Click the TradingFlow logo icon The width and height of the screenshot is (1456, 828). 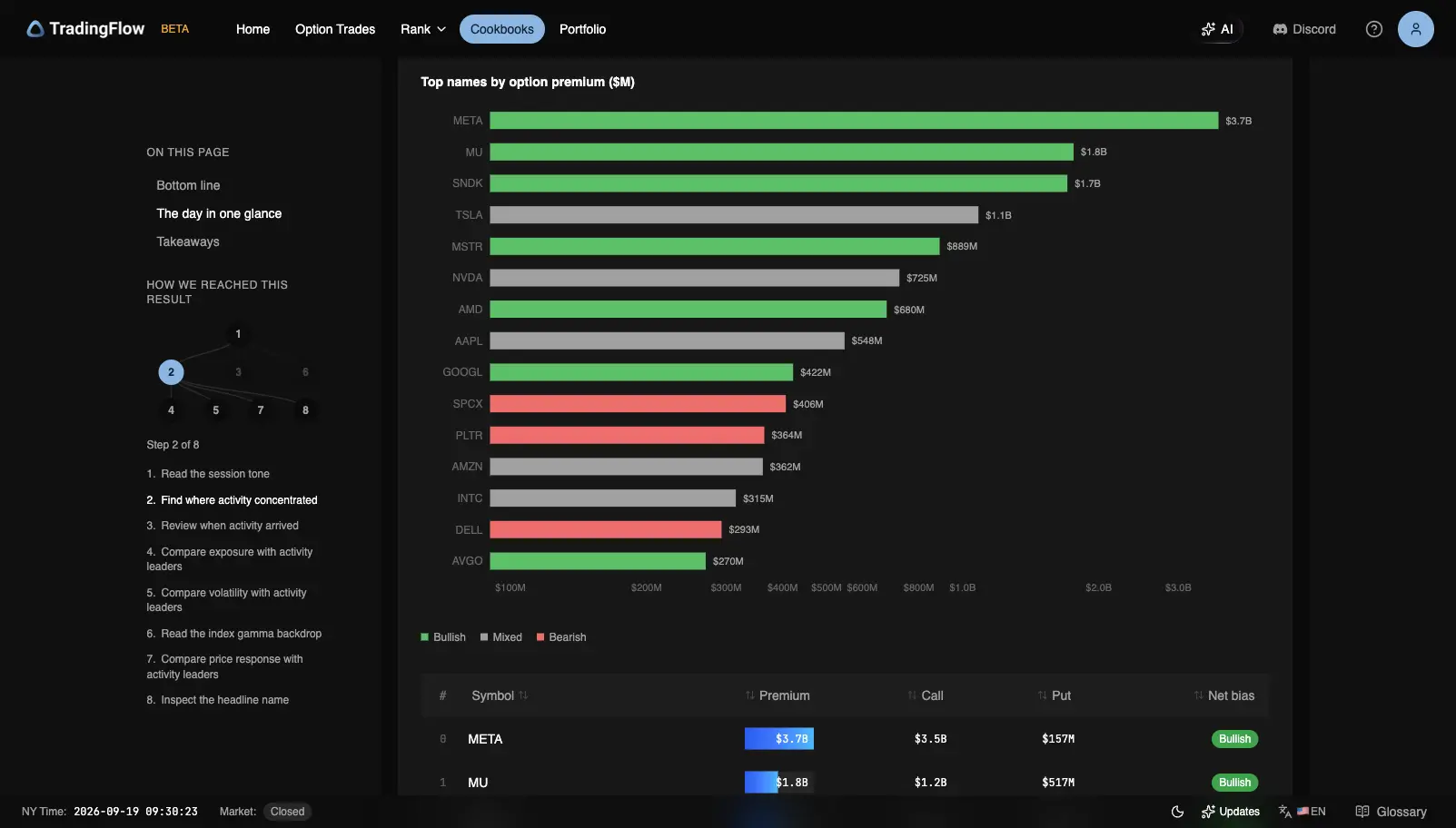click(35, 29)
